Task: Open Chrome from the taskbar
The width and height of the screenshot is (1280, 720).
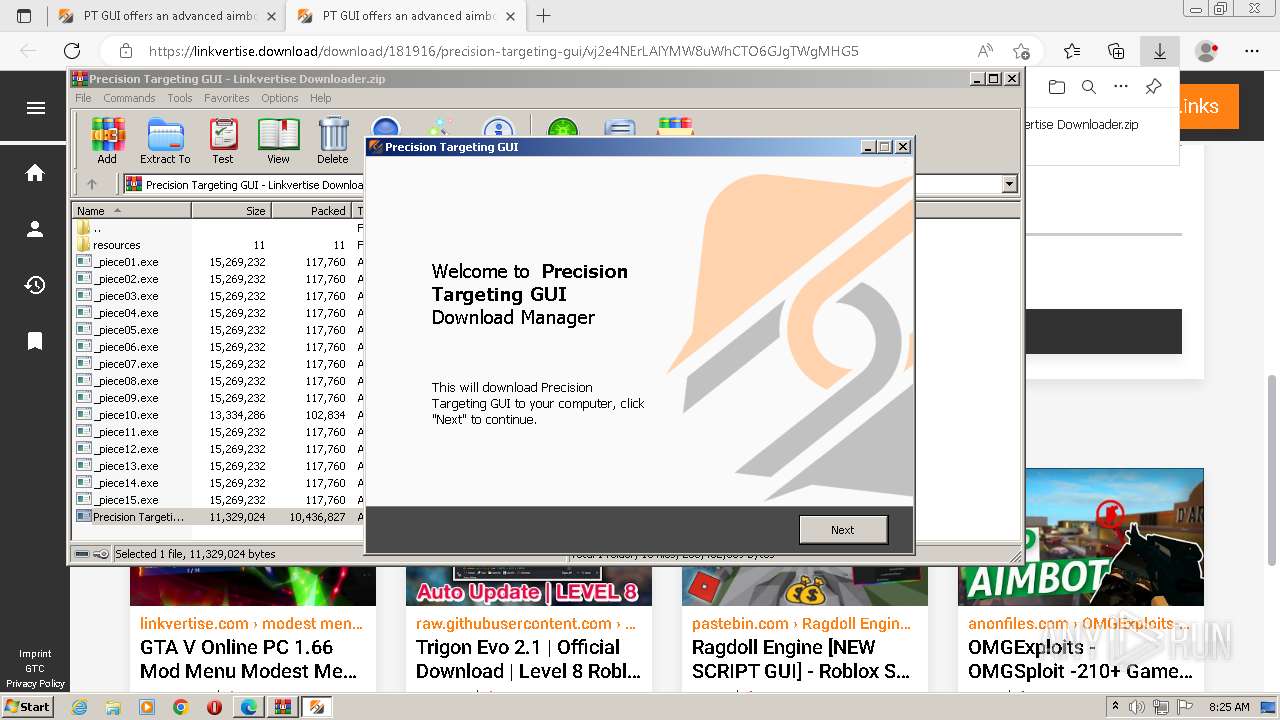Action: point(181,707)
